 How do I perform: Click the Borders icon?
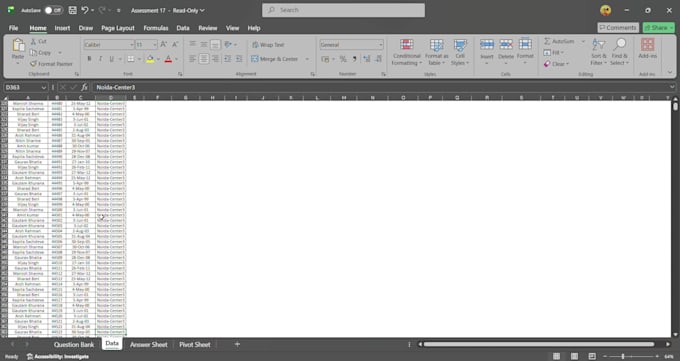(131, 59)
